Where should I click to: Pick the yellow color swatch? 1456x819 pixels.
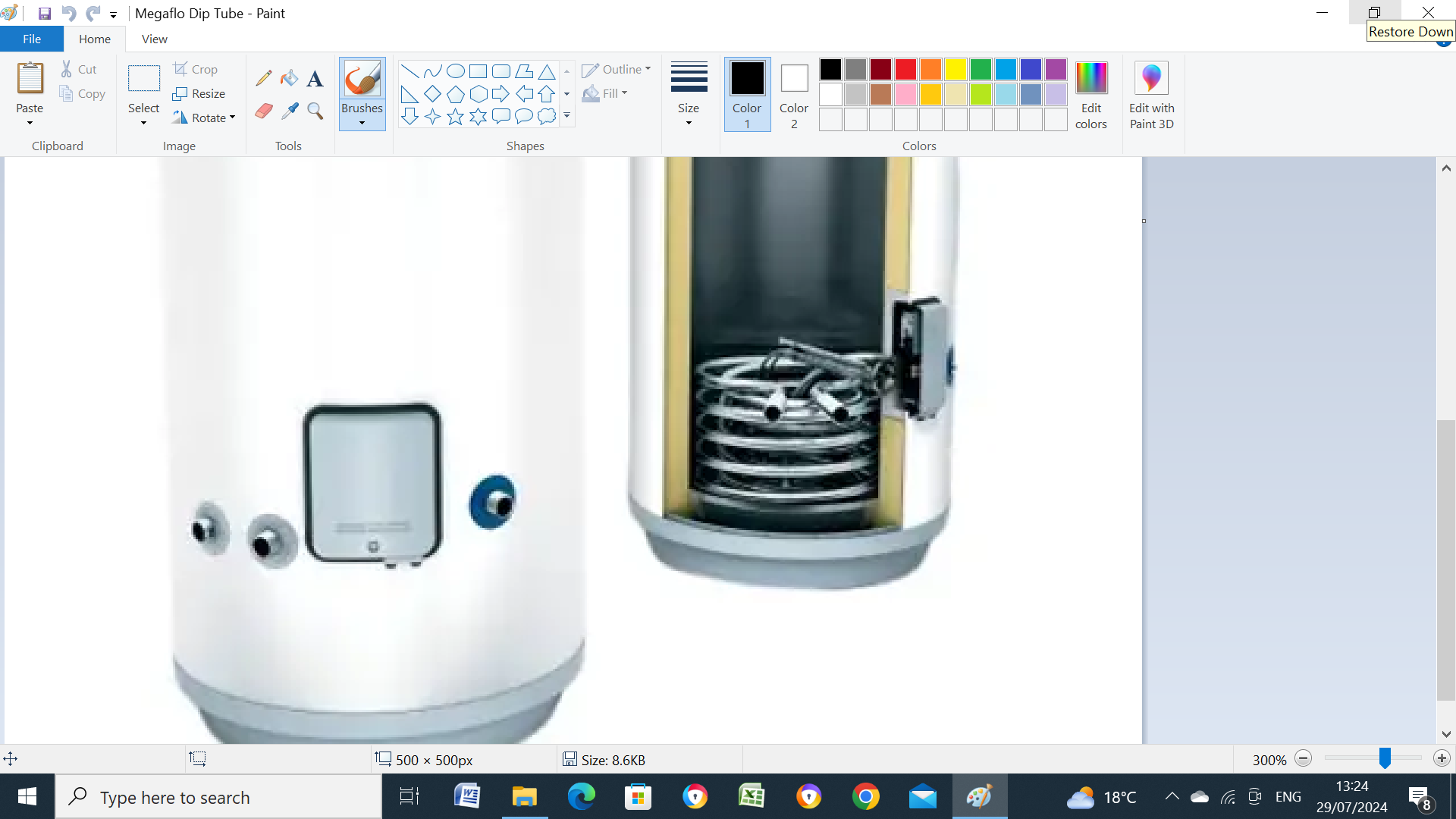[955, 70]
